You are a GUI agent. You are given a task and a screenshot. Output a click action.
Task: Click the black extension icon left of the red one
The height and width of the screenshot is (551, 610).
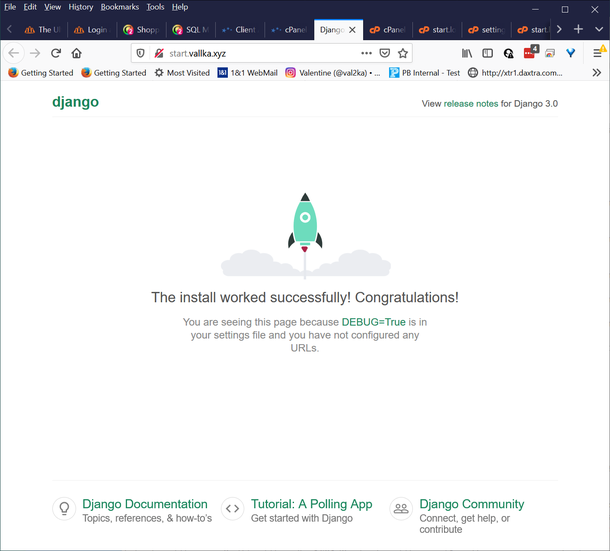[508, 53]
